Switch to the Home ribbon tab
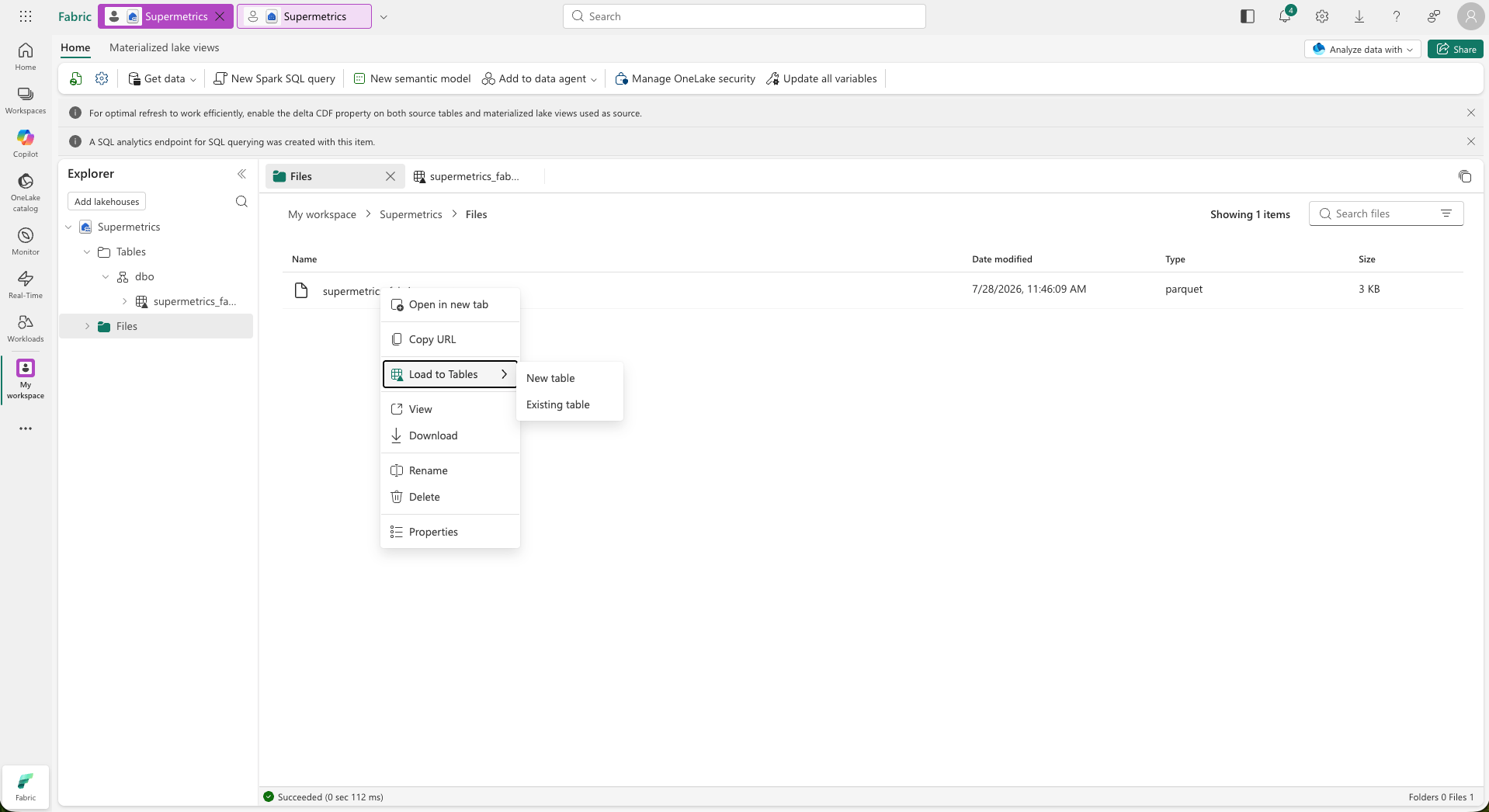Image resolution: width=1489 pixels, height=812 pixels. point(75,48)
